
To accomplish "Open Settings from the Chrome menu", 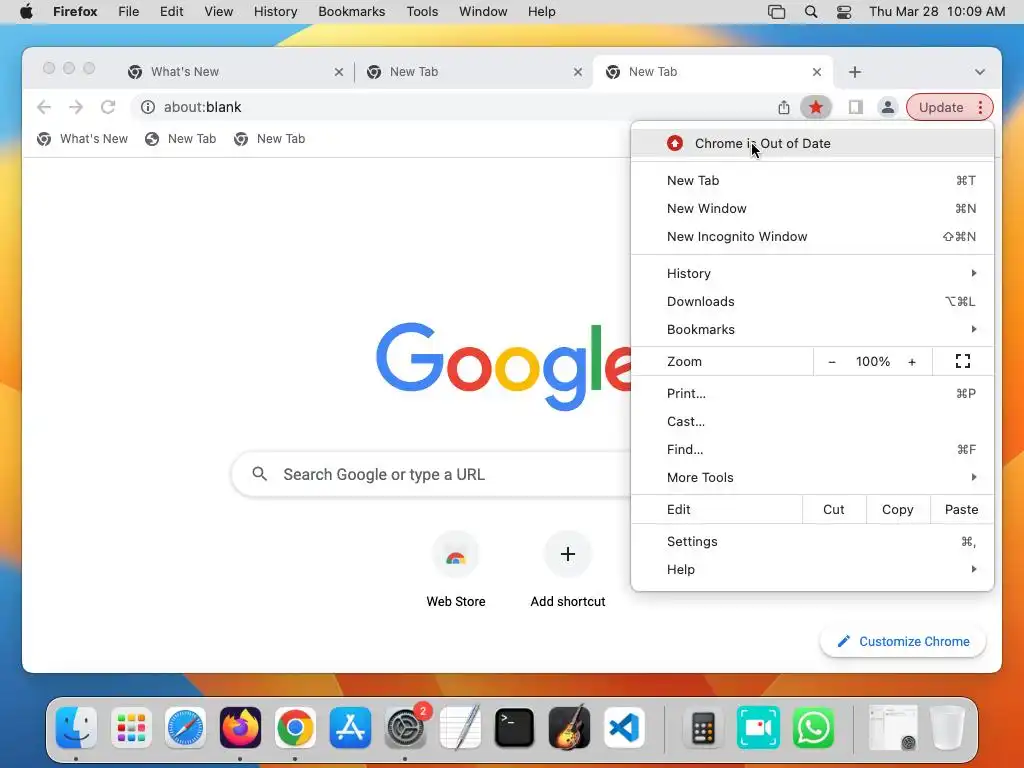I will click(x=812, y=541).
